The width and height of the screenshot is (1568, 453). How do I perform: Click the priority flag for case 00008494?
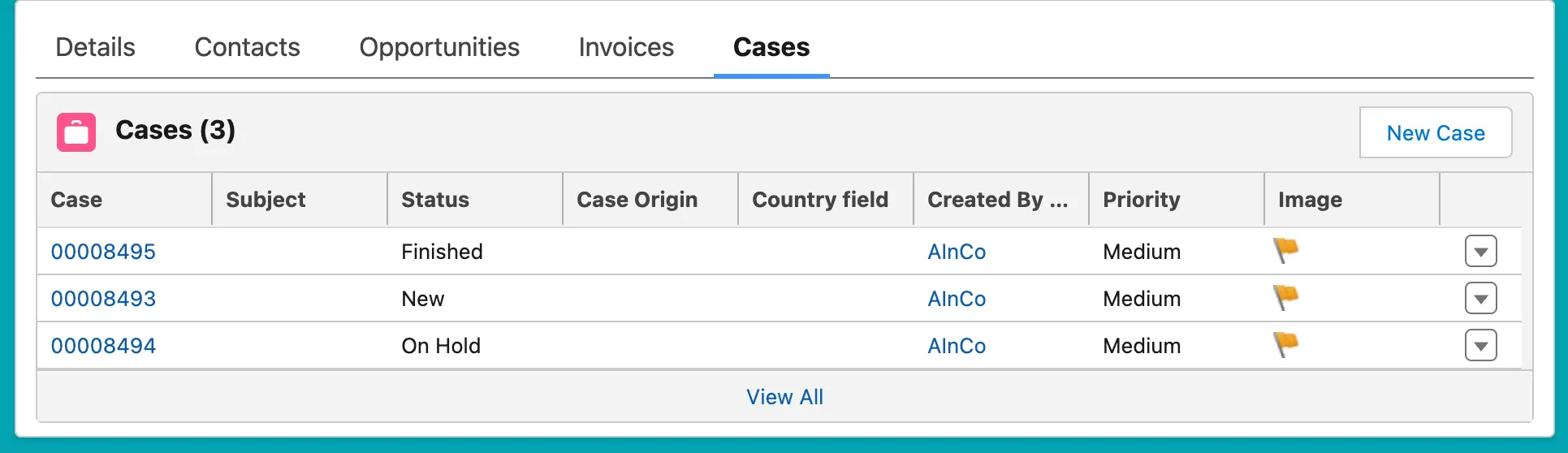click(x=1285, y=344)
